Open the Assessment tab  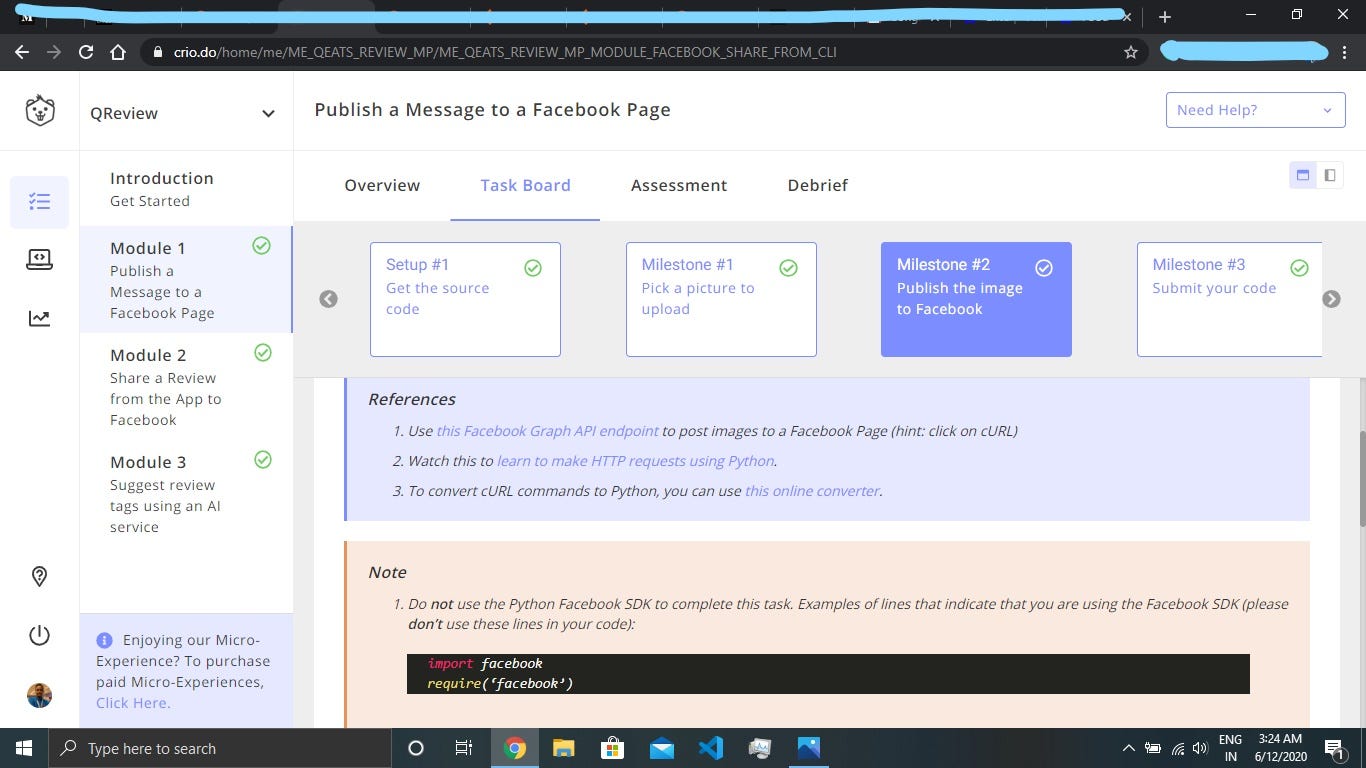point(679,185)
